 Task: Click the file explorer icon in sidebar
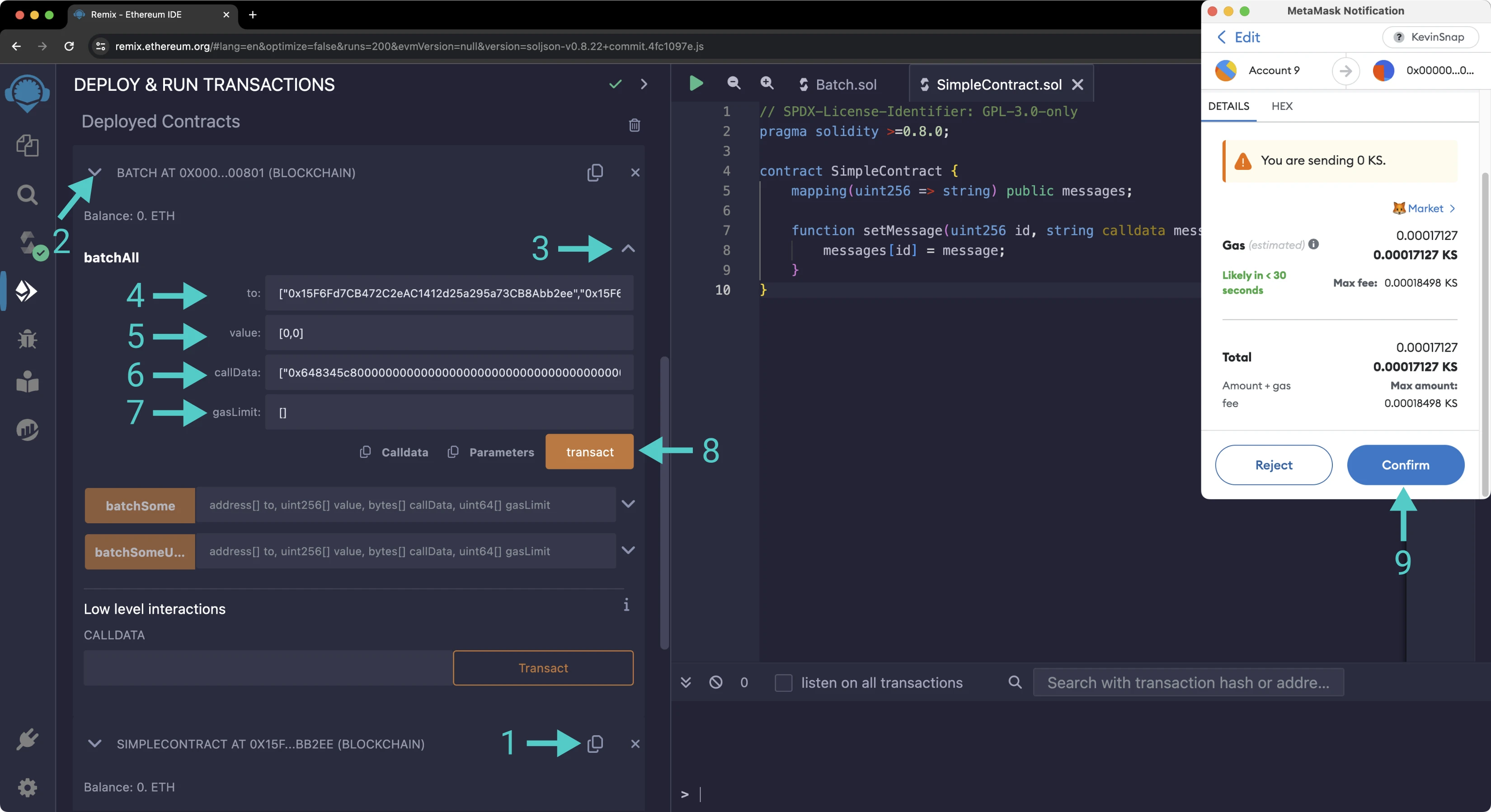pos(27,145)
